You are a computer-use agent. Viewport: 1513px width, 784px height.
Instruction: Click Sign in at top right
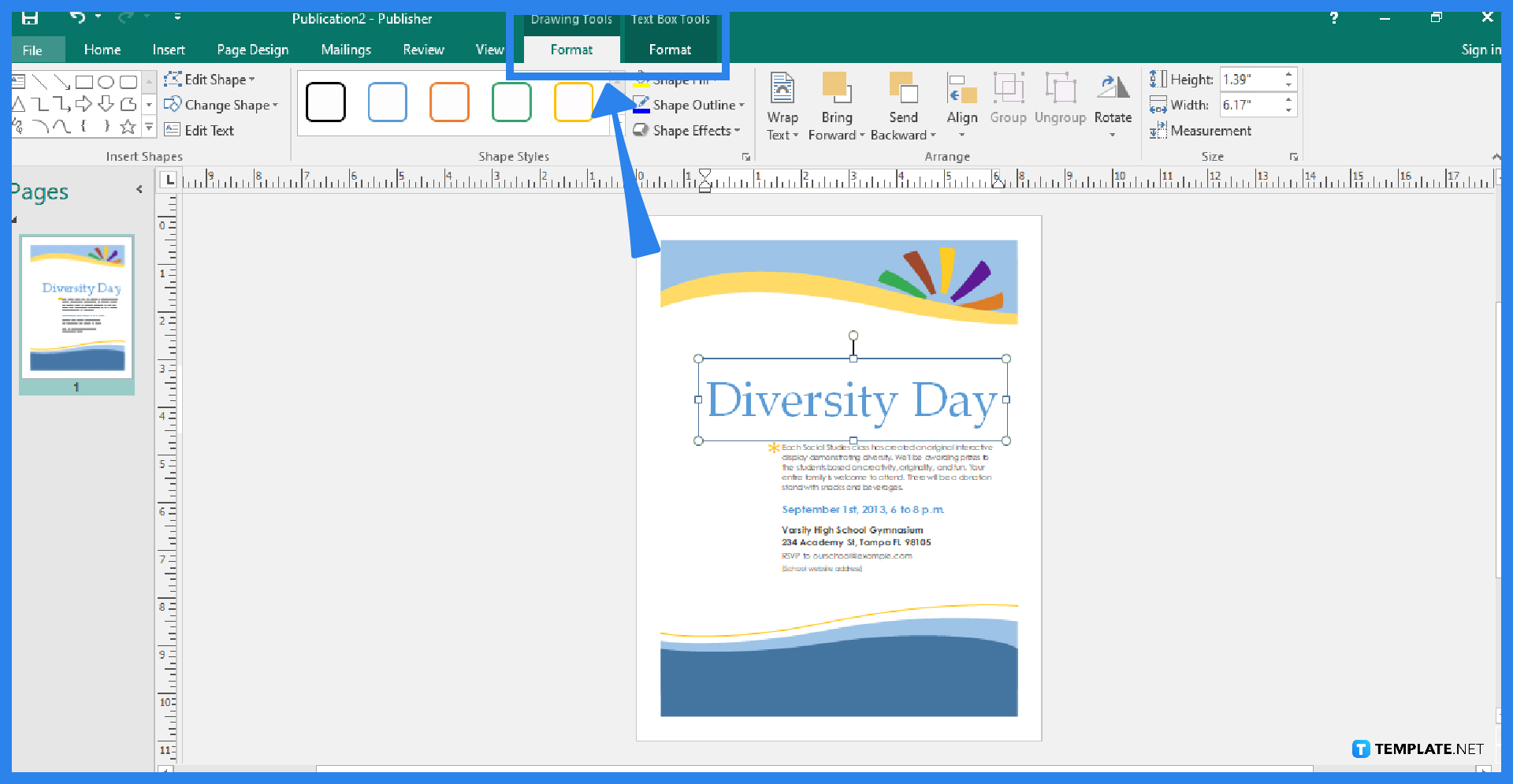pyautogui.click(x=1481, y=49)
